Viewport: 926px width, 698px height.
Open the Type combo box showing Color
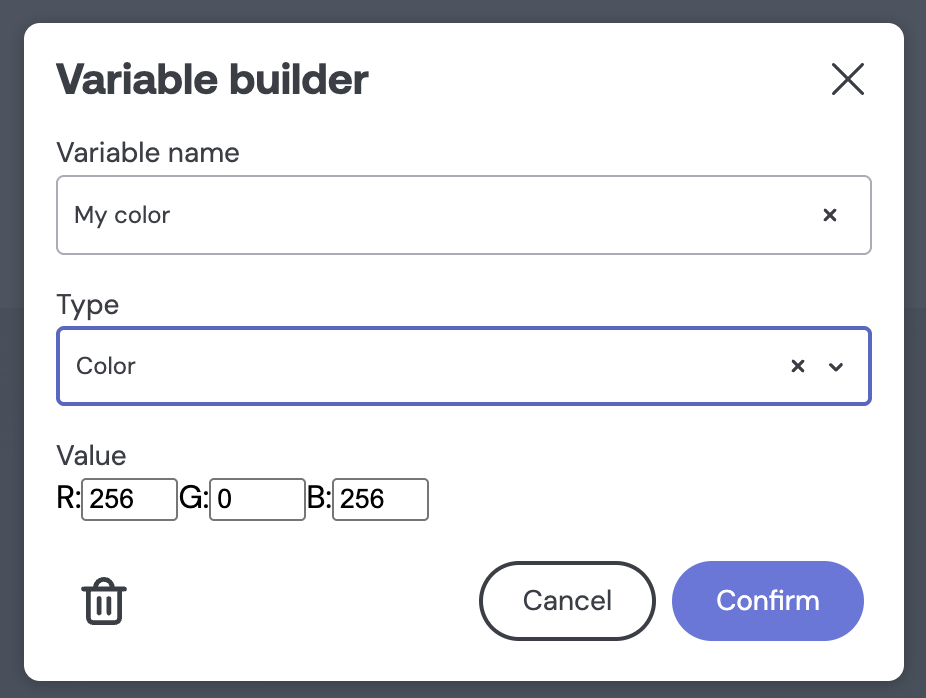click(x=464, y=366)
